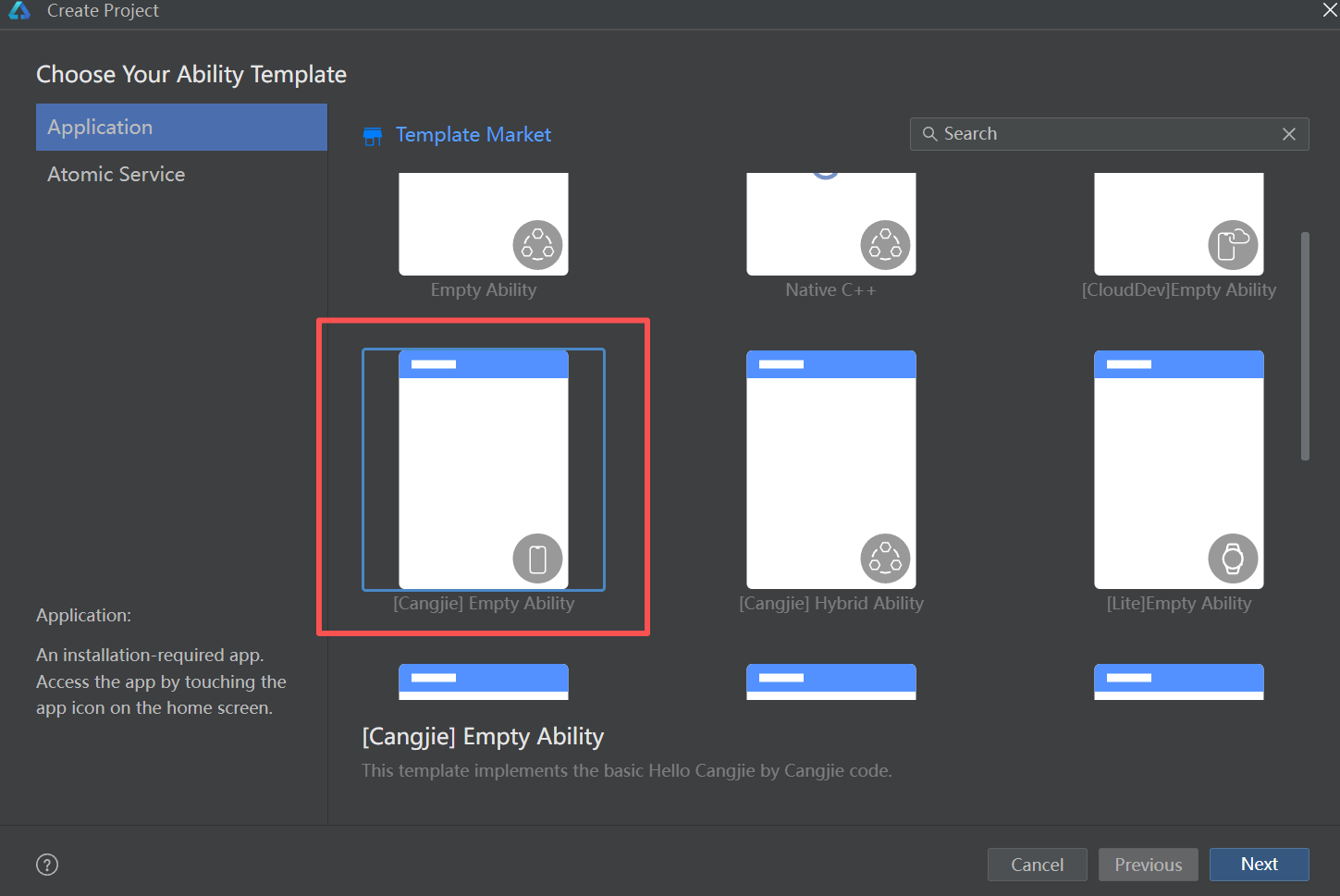This screenshot has height=896, width=1340.
Task: Click the Application: description label
Action: click(84, 615)
